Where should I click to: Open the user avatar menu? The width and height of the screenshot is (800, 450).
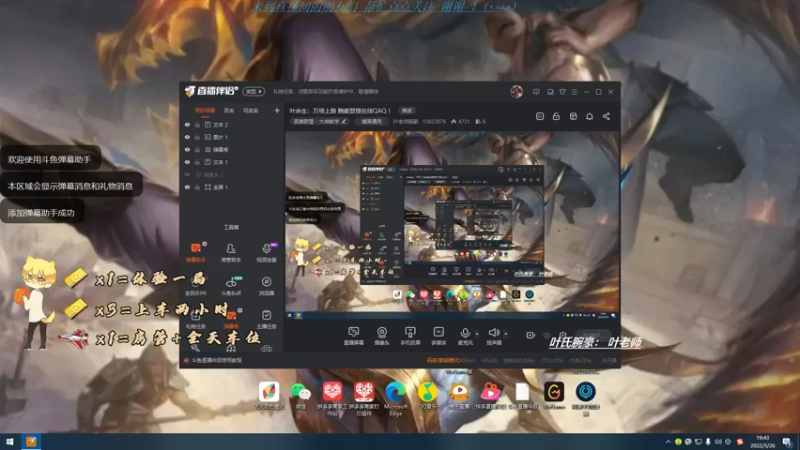pyautogui.click(x=516, y=91)
